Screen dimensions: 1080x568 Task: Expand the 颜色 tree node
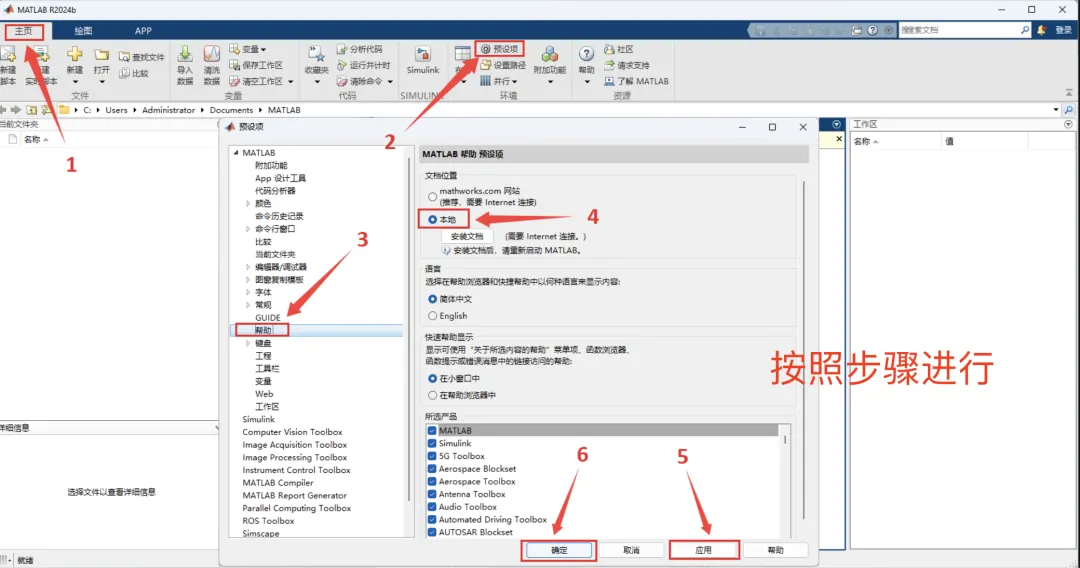[248, 204]
